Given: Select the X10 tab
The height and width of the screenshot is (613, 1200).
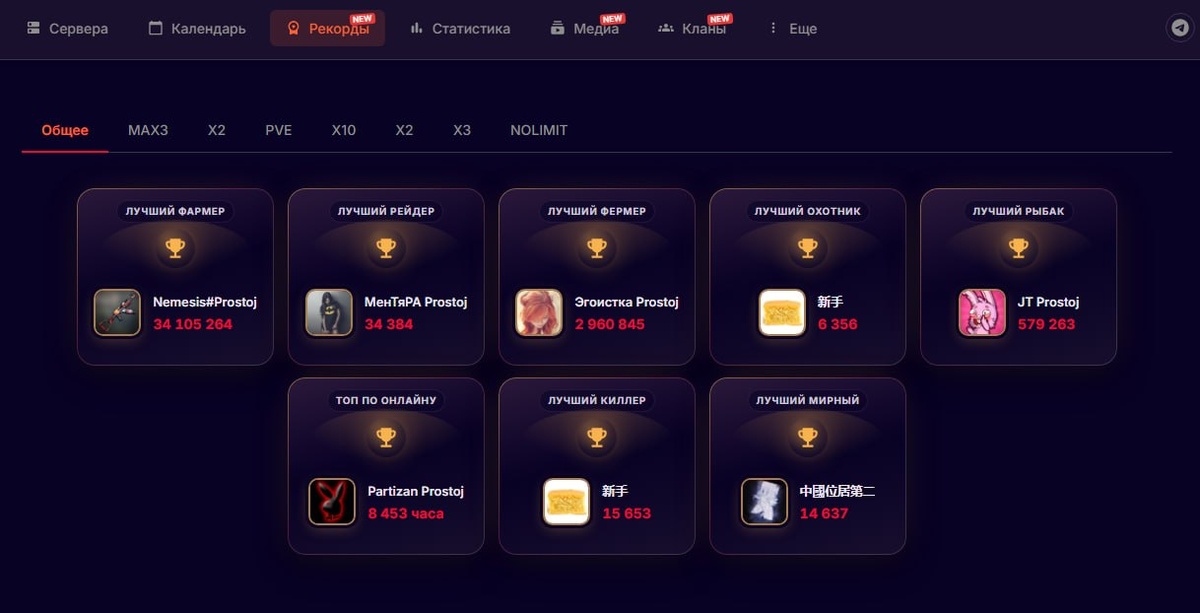Looking at the screenshot, I should pos(344,131).
